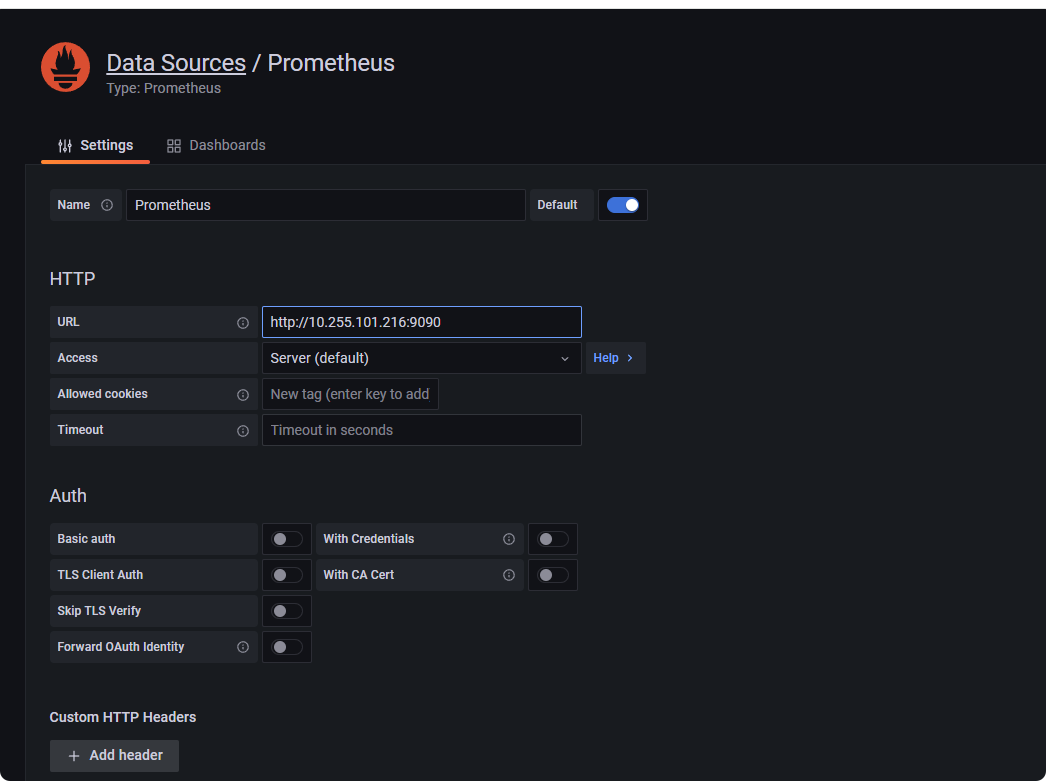Click the With CA Cert info icon
This screenshot has width=1046, height=781.
click(x=509, y=575)
